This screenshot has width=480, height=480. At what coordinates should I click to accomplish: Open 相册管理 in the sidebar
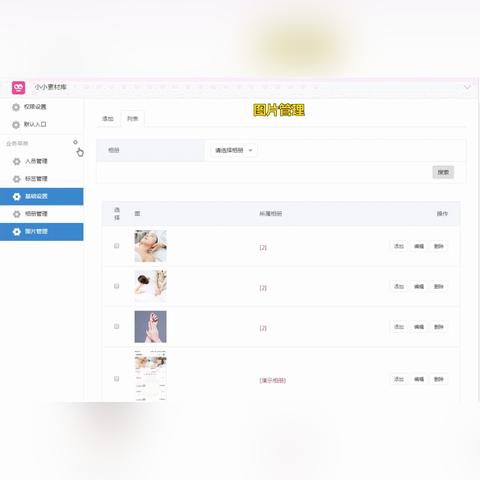42,214
